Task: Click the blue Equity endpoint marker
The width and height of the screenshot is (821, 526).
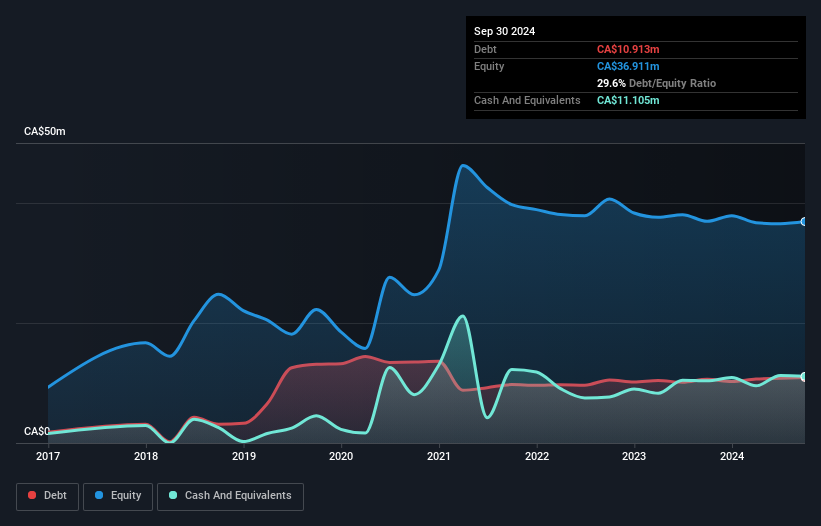Action: coord(804,222)
